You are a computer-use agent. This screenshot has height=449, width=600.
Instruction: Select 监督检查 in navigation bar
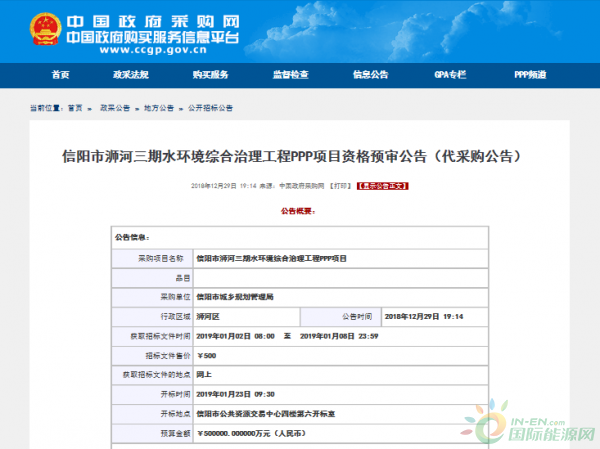[x=290, y=75]
